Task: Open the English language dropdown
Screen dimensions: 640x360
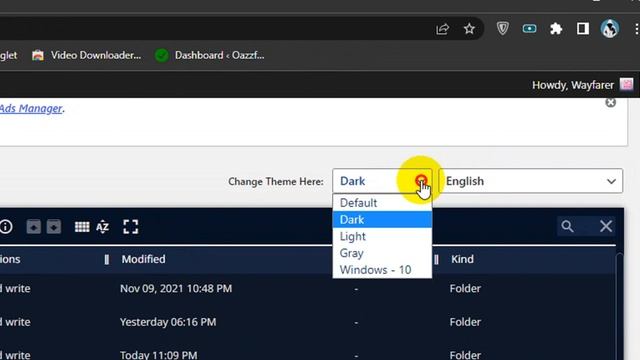Action: click(530, 181)
